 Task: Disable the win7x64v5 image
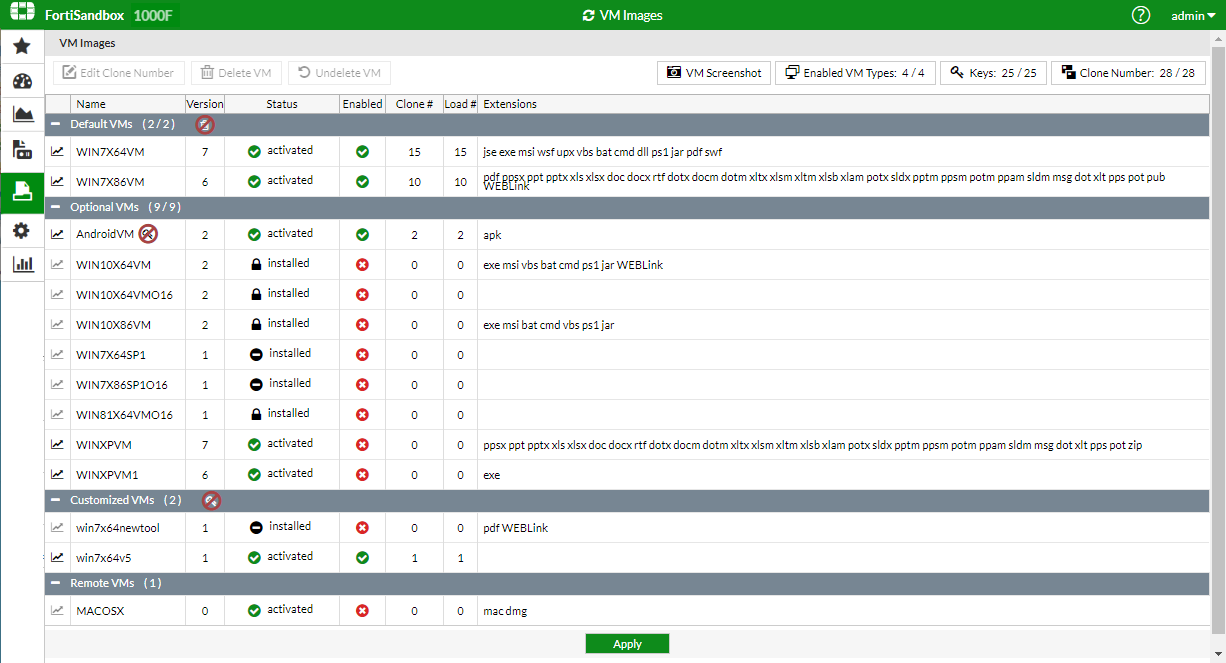pyautogui.click(x=362, y=558)
